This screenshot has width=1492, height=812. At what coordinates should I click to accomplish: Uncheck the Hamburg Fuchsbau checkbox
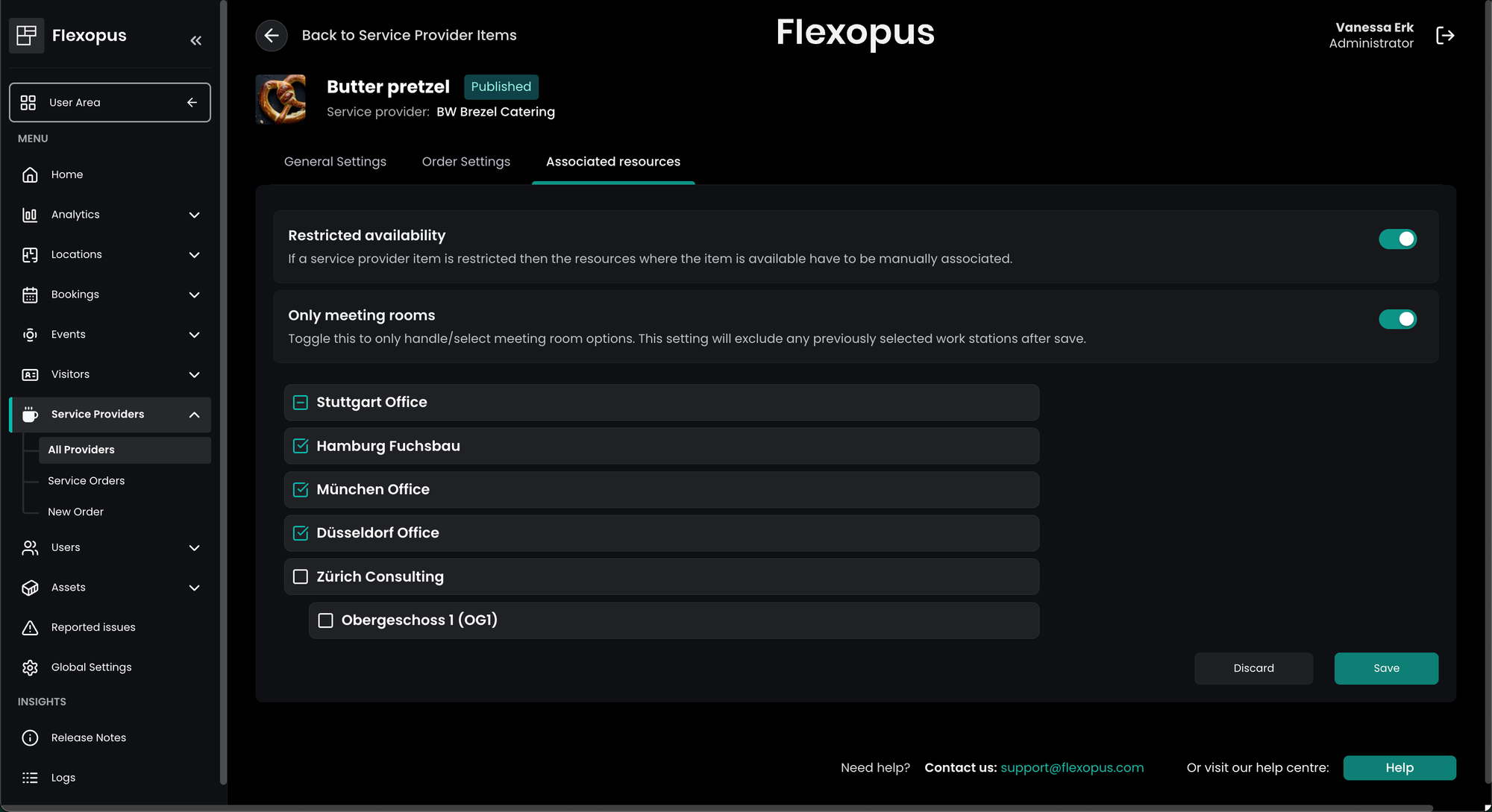[301, 446]
